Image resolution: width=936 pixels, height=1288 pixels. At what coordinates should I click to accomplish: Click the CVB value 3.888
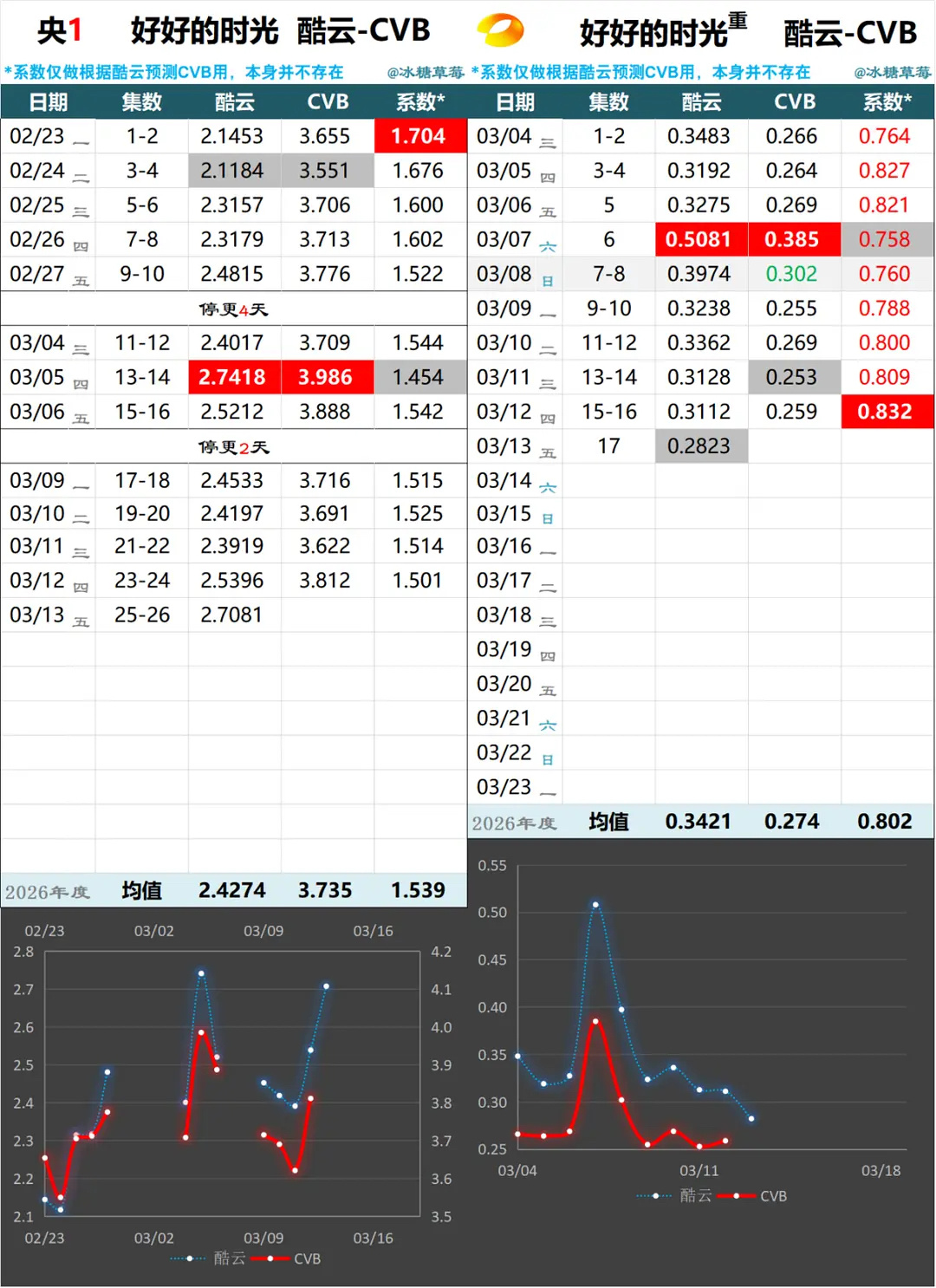[x=324, y=412]
